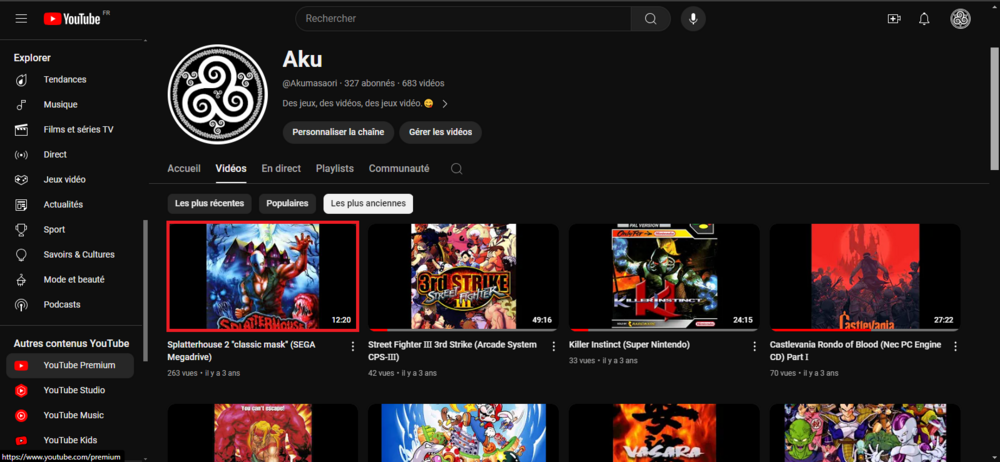Click Gérer les vidéos button
1000x462 pixels.
tap(440, 132)
